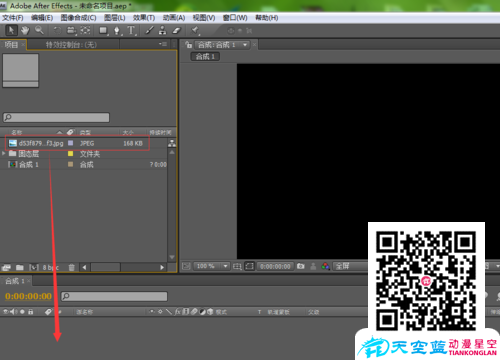This screenshot has height=360, width=500.
Task: Select the Zoom magnifier tool
Action: [x=39, y=31]
